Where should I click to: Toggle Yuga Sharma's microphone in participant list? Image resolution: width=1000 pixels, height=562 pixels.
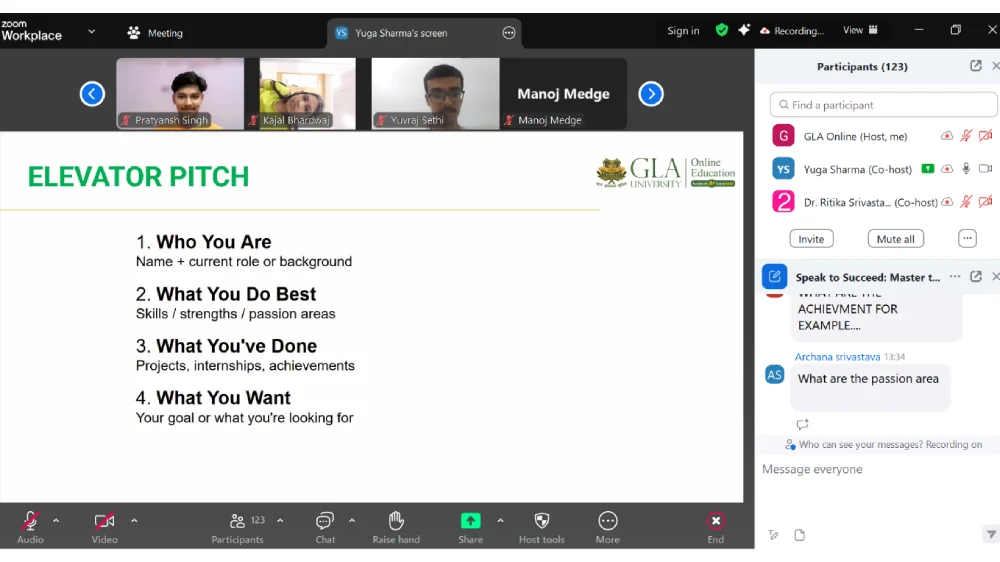point(966,169)
